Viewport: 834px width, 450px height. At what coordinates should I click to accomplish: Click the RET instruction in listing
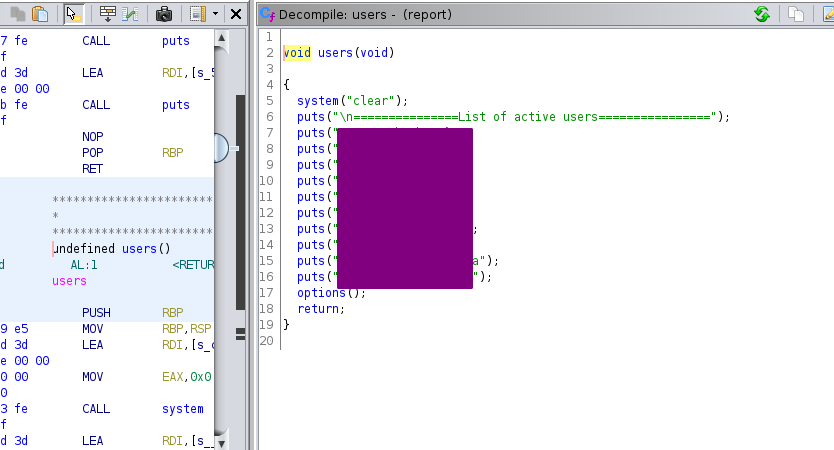[x=93, y=169]
